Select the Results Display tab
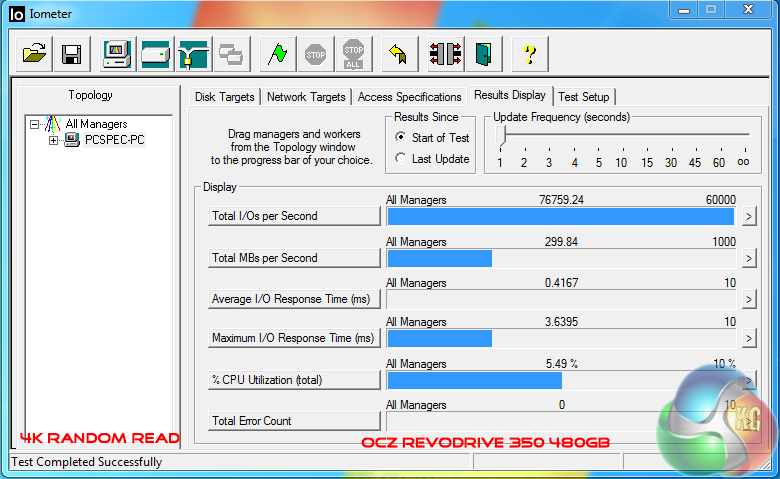Screen dimensions: 780x479 510,95
